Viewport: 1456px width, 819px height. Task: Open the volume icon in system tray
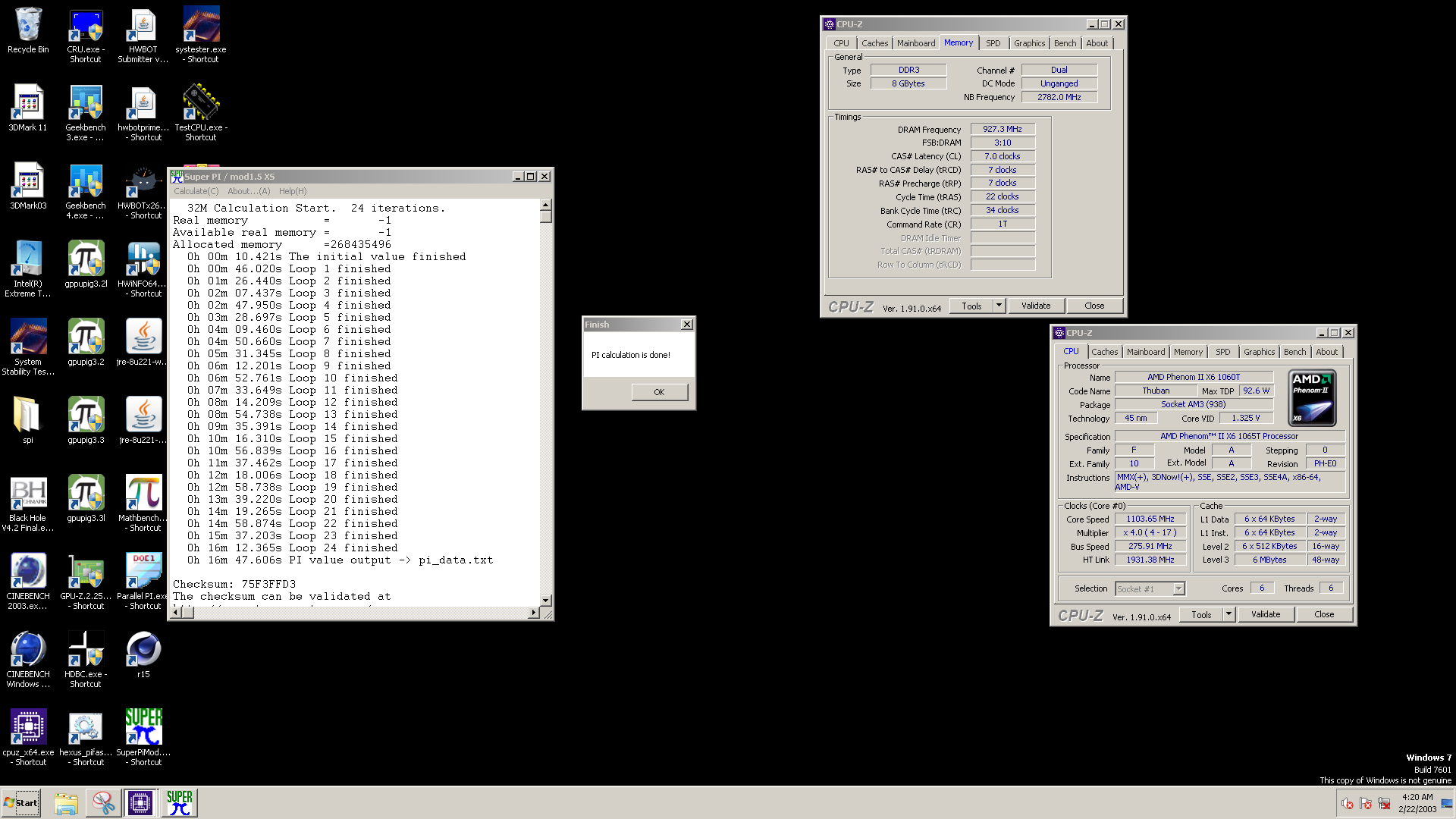point(1348,803)
